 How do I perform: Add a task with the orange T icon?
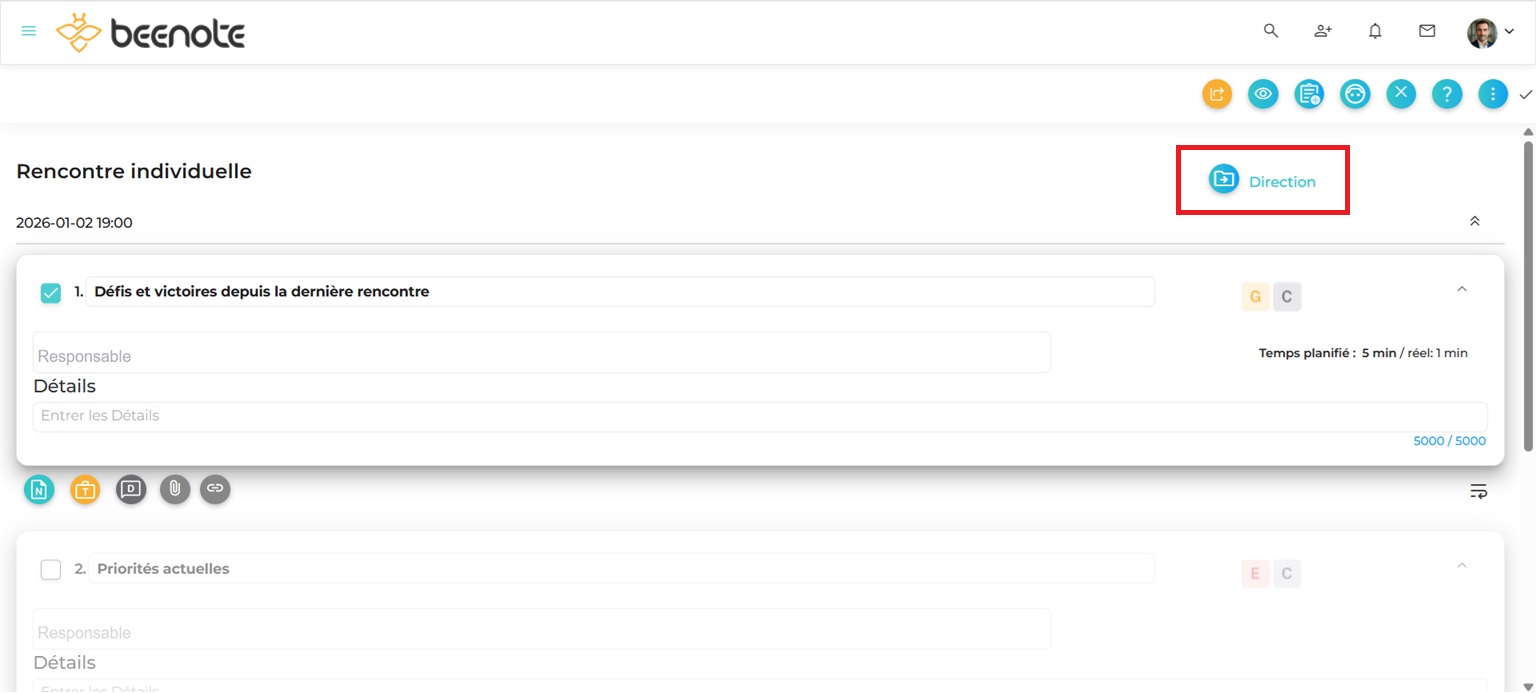[x=85, y=489]
